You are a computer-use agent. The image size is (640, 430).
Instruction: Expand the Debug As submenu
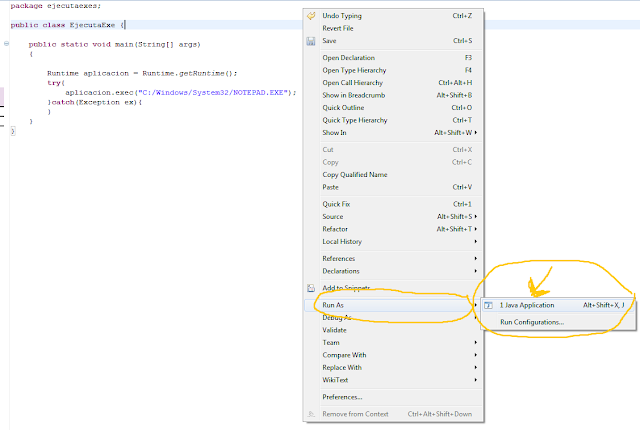point(393,317)
